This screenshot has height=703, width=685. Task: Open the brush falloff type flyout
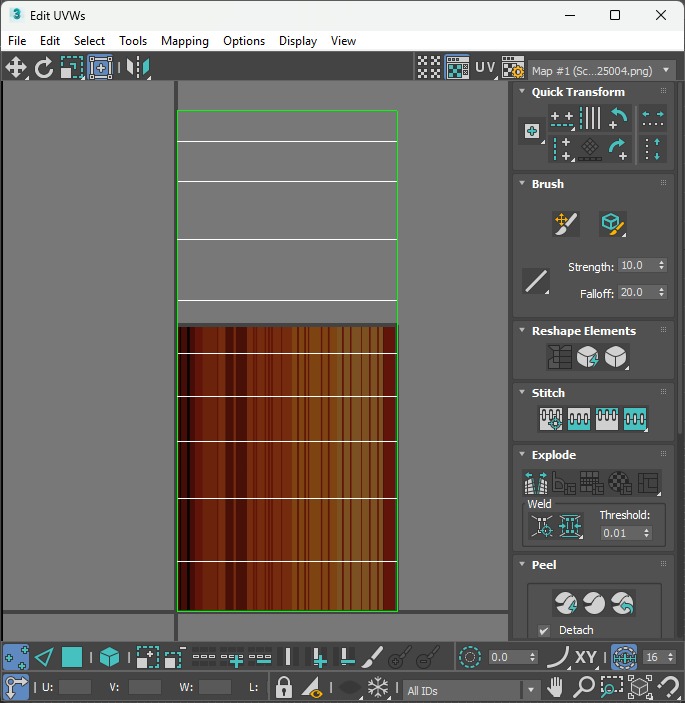pyautogui.click(x=536, y=281)
